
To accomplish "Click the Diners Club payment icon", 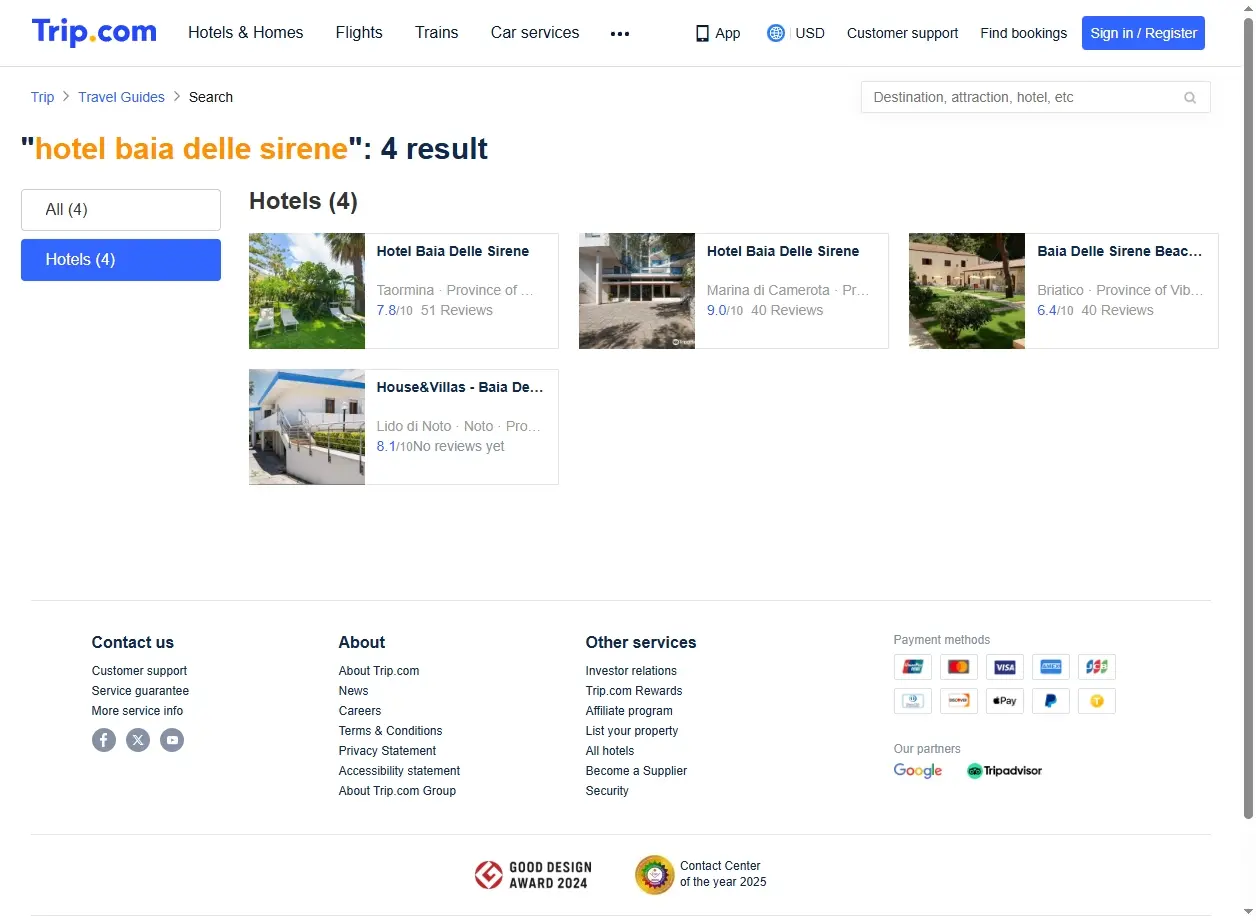I will click(912, 701).
